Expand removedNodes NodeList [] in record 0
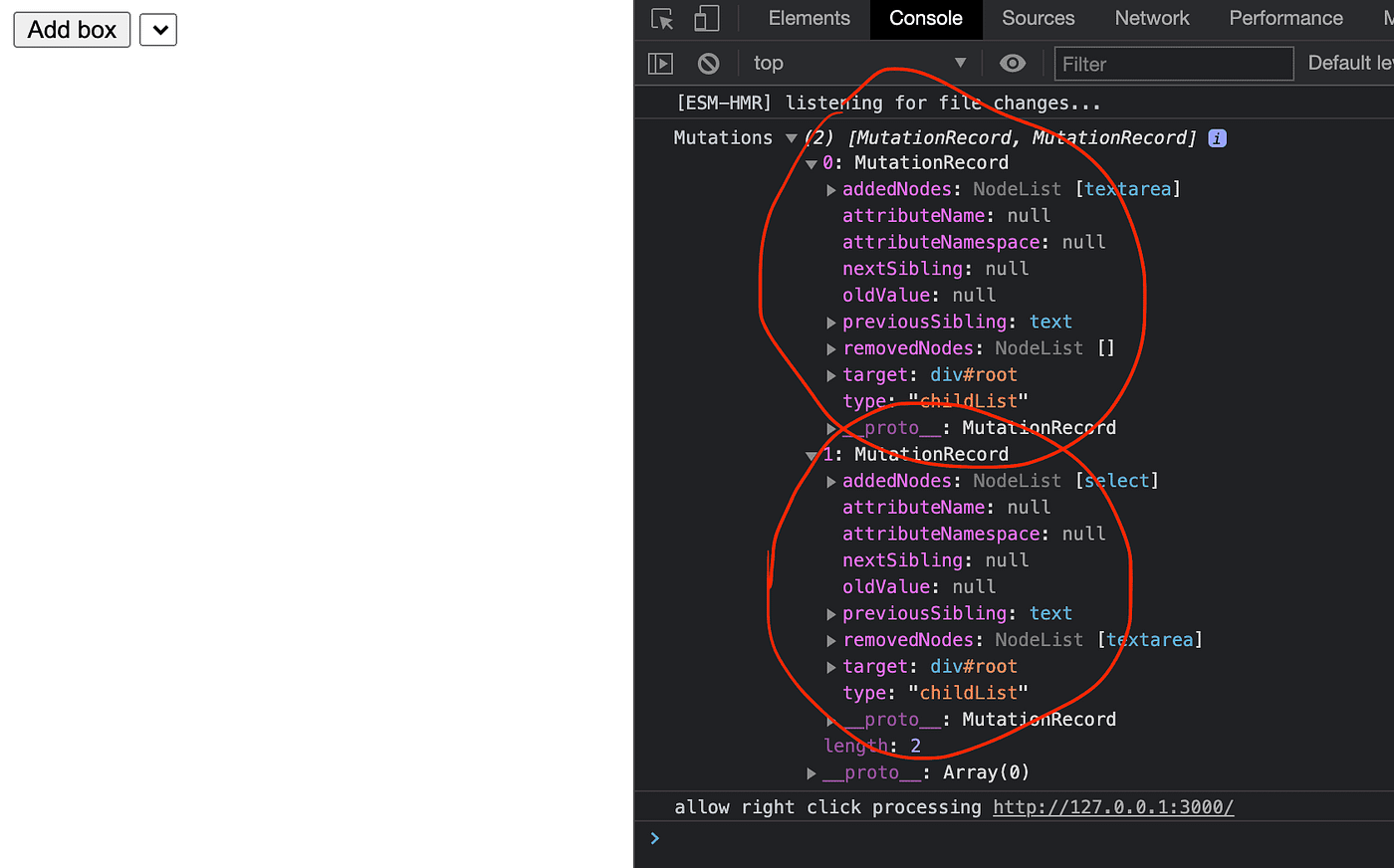The height and width of the screenshot is (868, 1394). tap(831, 349)
